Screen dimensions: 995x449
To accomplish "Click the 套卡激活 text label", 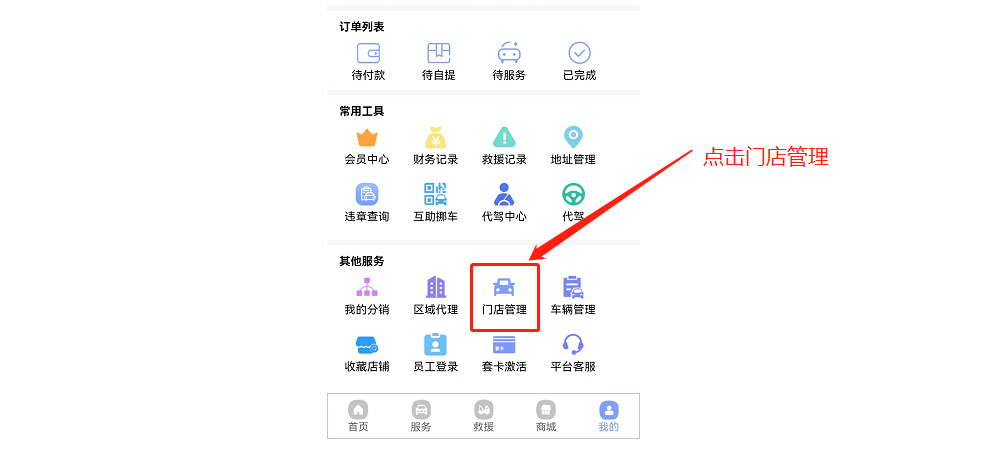I will pyautogui.click(x=504, y=367).
